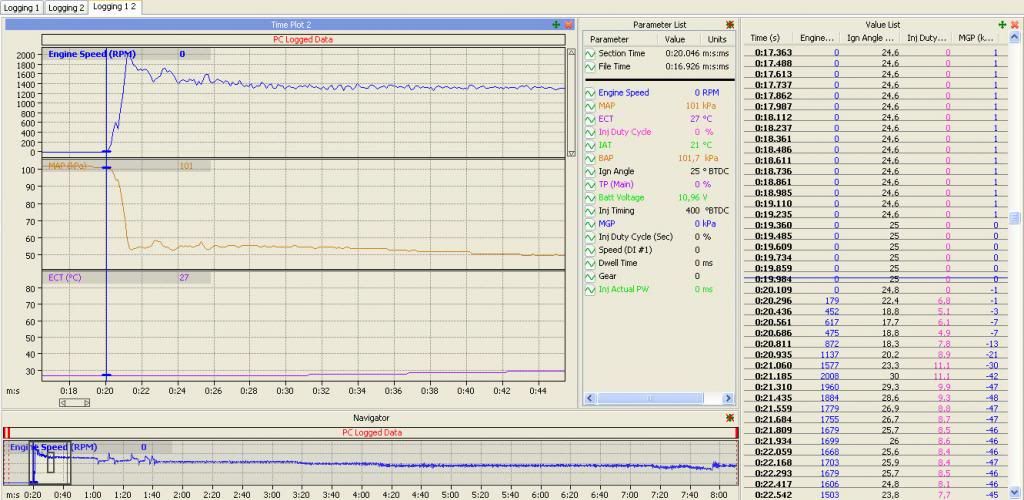Toggle the File Time plot icon

[x=590, y=67]
